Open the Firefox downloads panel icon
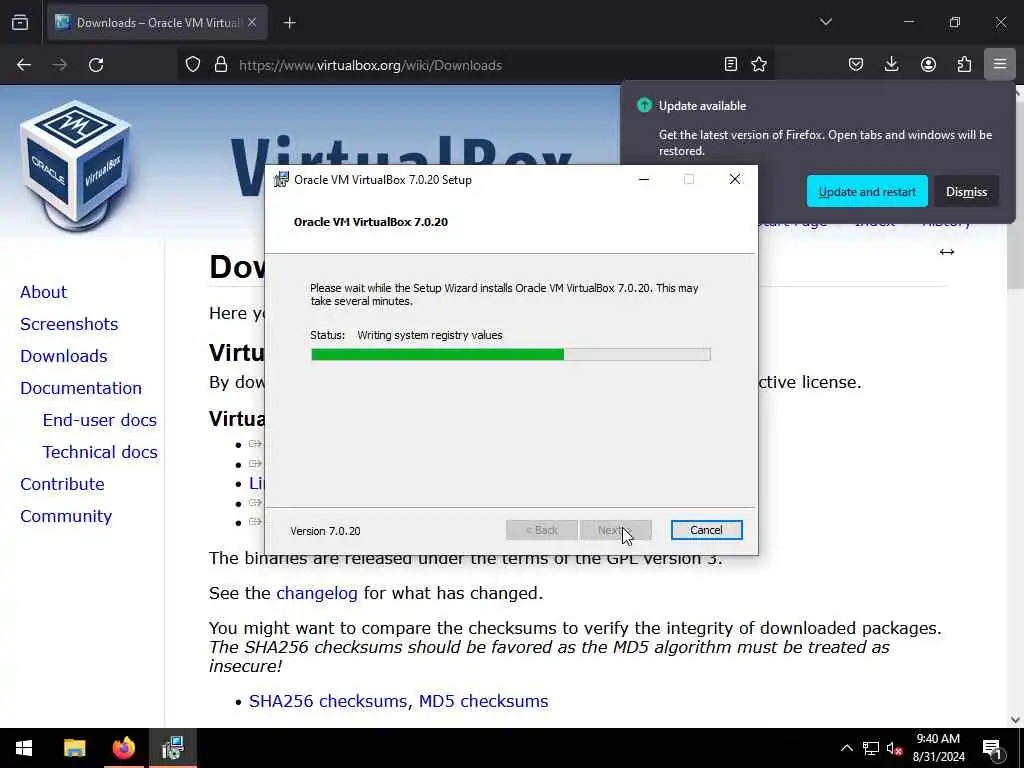This screenshot has width=1024, height=768. click(x=891, y=64)
